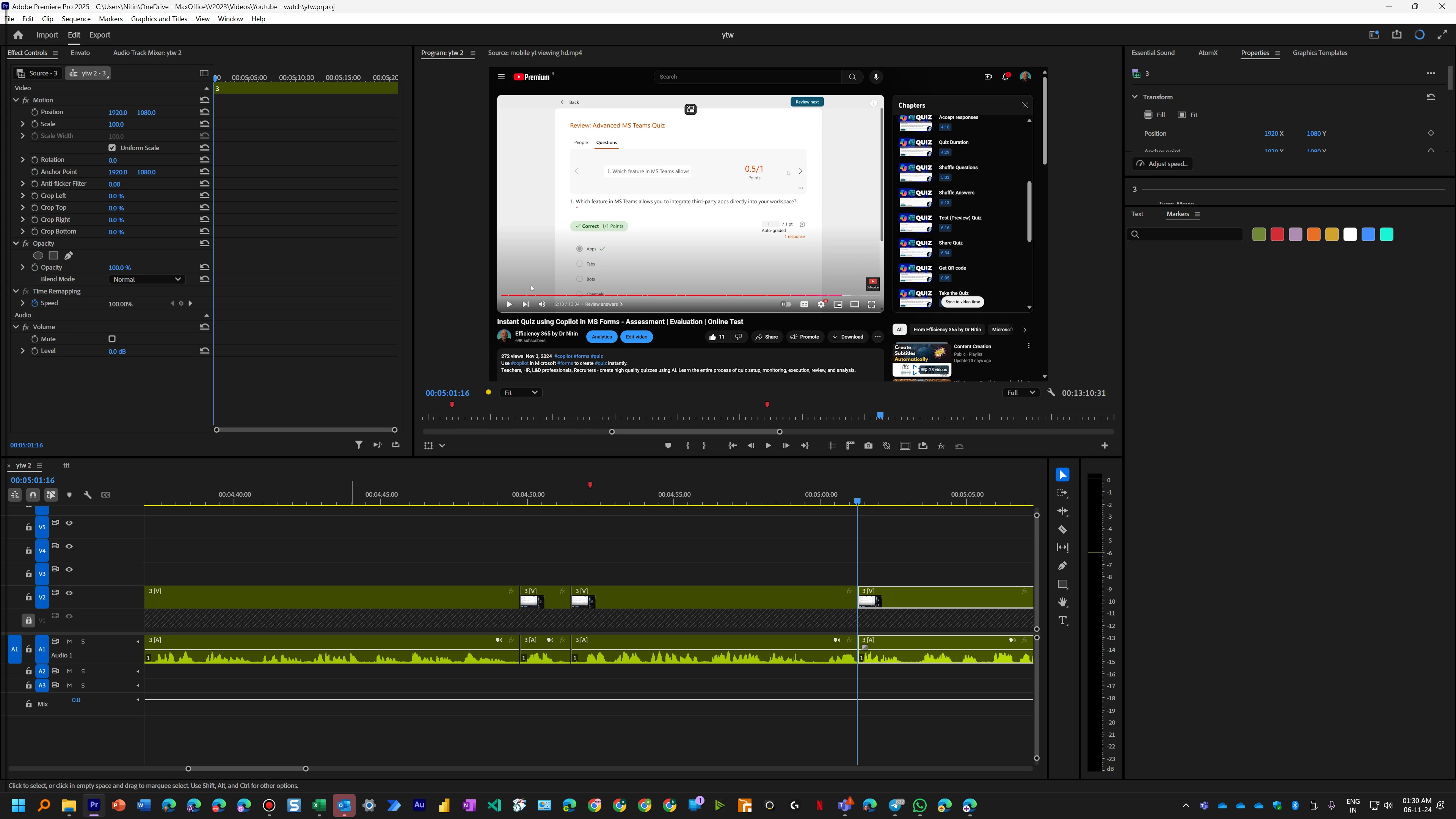Hide track V2 using the eye icon
Screen dimensions: 1456x819
[x=69, y=593]
